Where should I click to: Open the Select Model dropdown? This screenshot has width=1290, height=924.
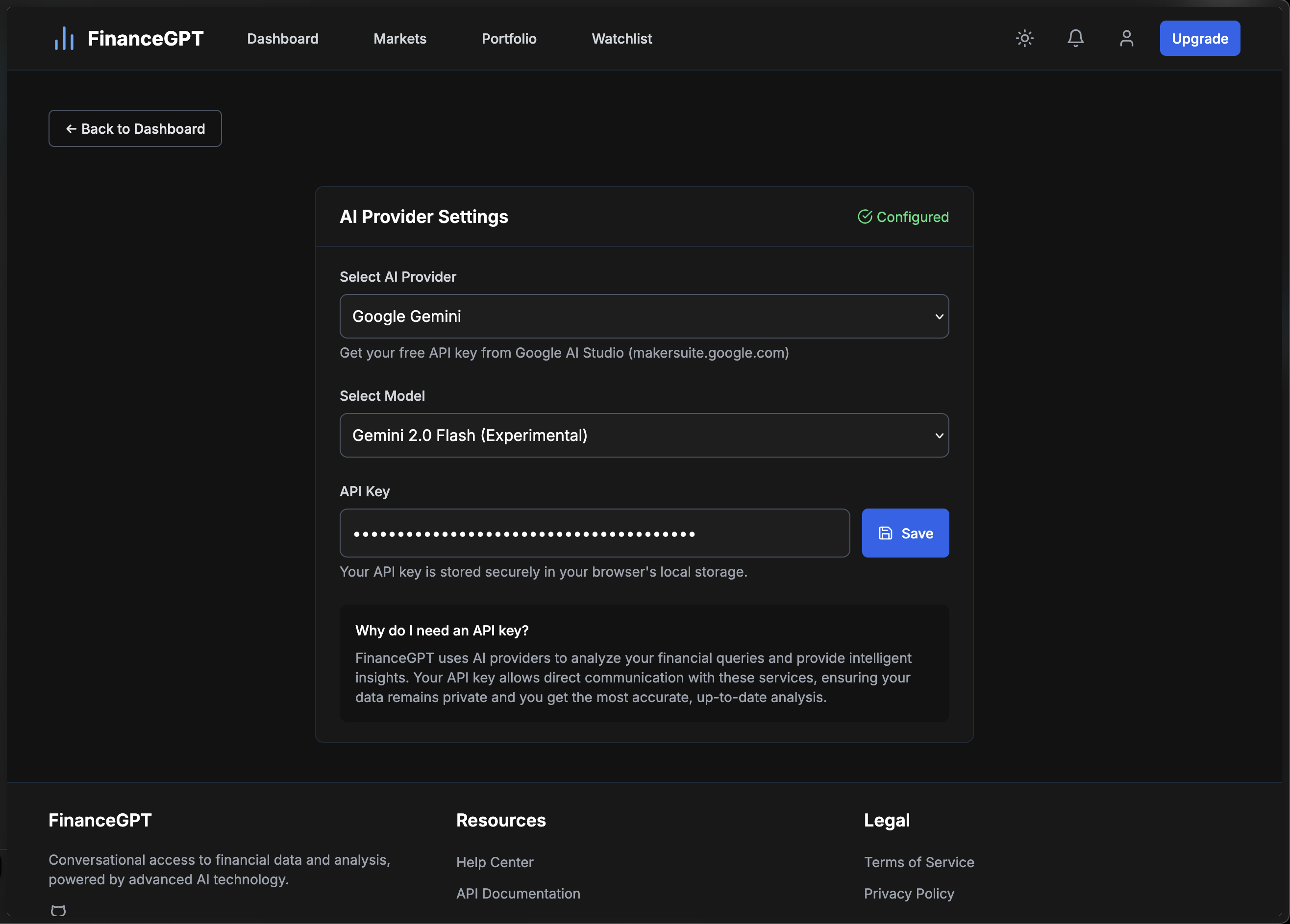(644, 436)
